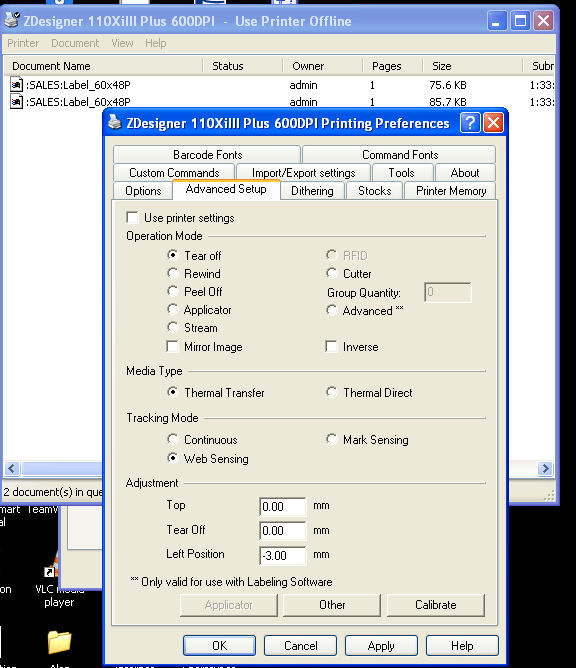Click the printer icon in the Printing Preferences title bar
Screen dimensions: 576x668
(114, 122)
